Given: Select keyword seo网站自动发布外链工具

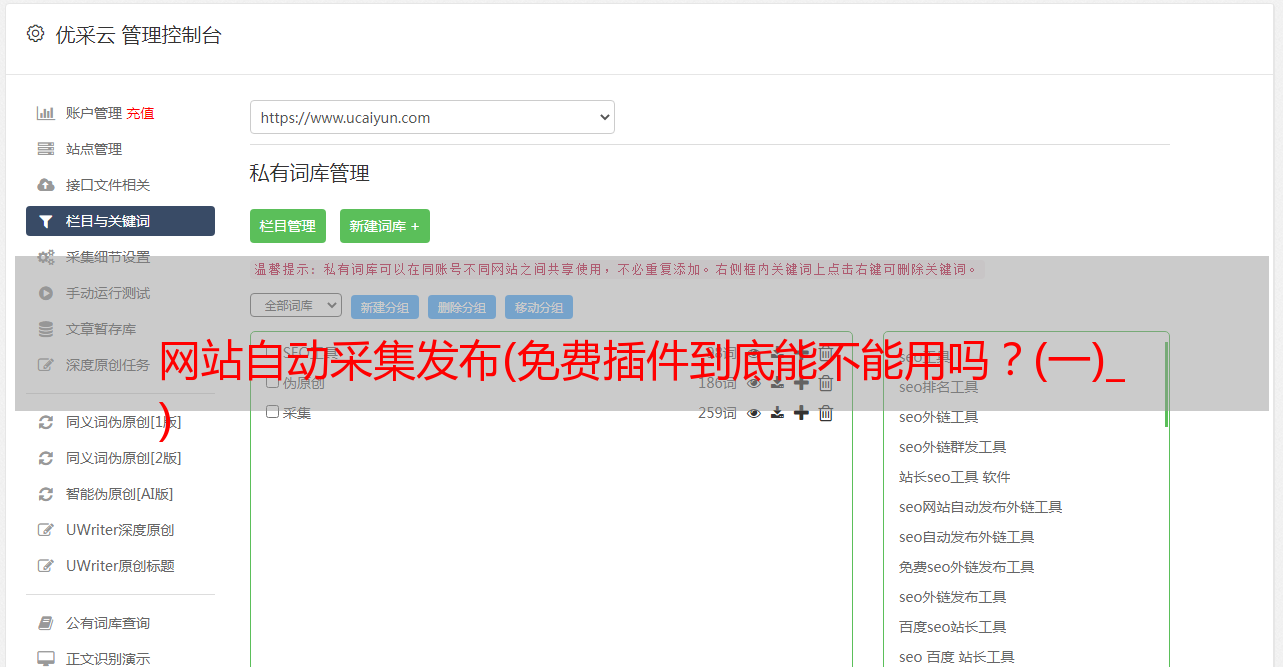Looking at the screenshot, I should coord(980,507).
